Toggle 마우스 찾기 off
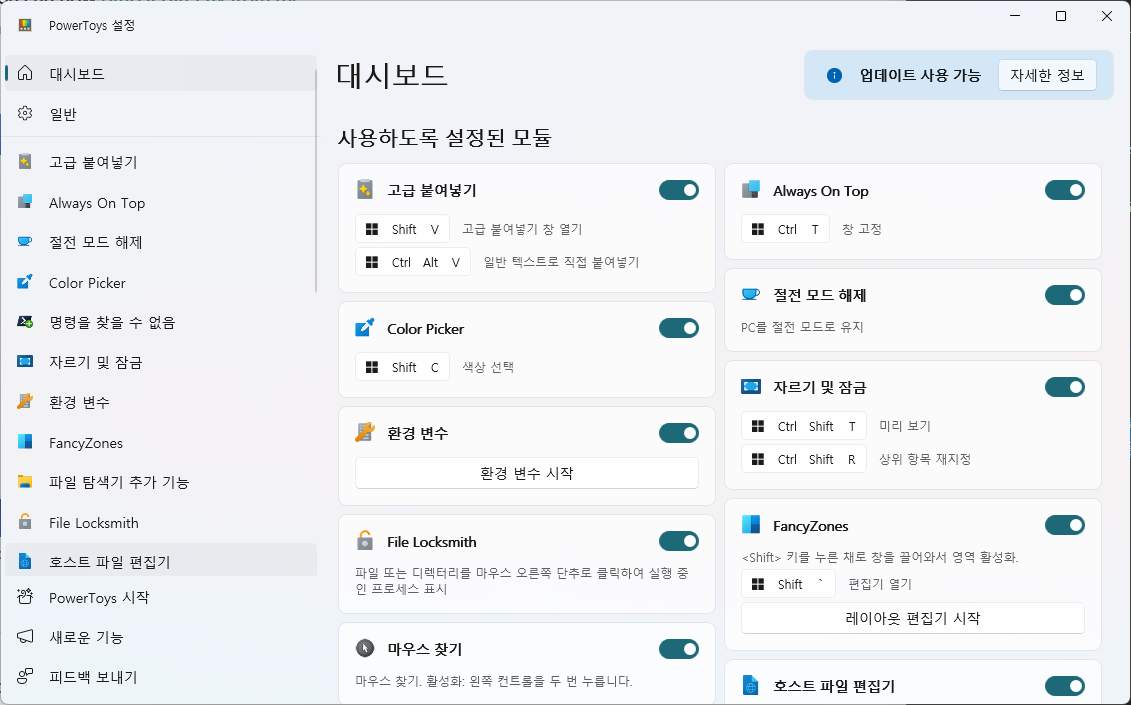 (x=679, y=648)
